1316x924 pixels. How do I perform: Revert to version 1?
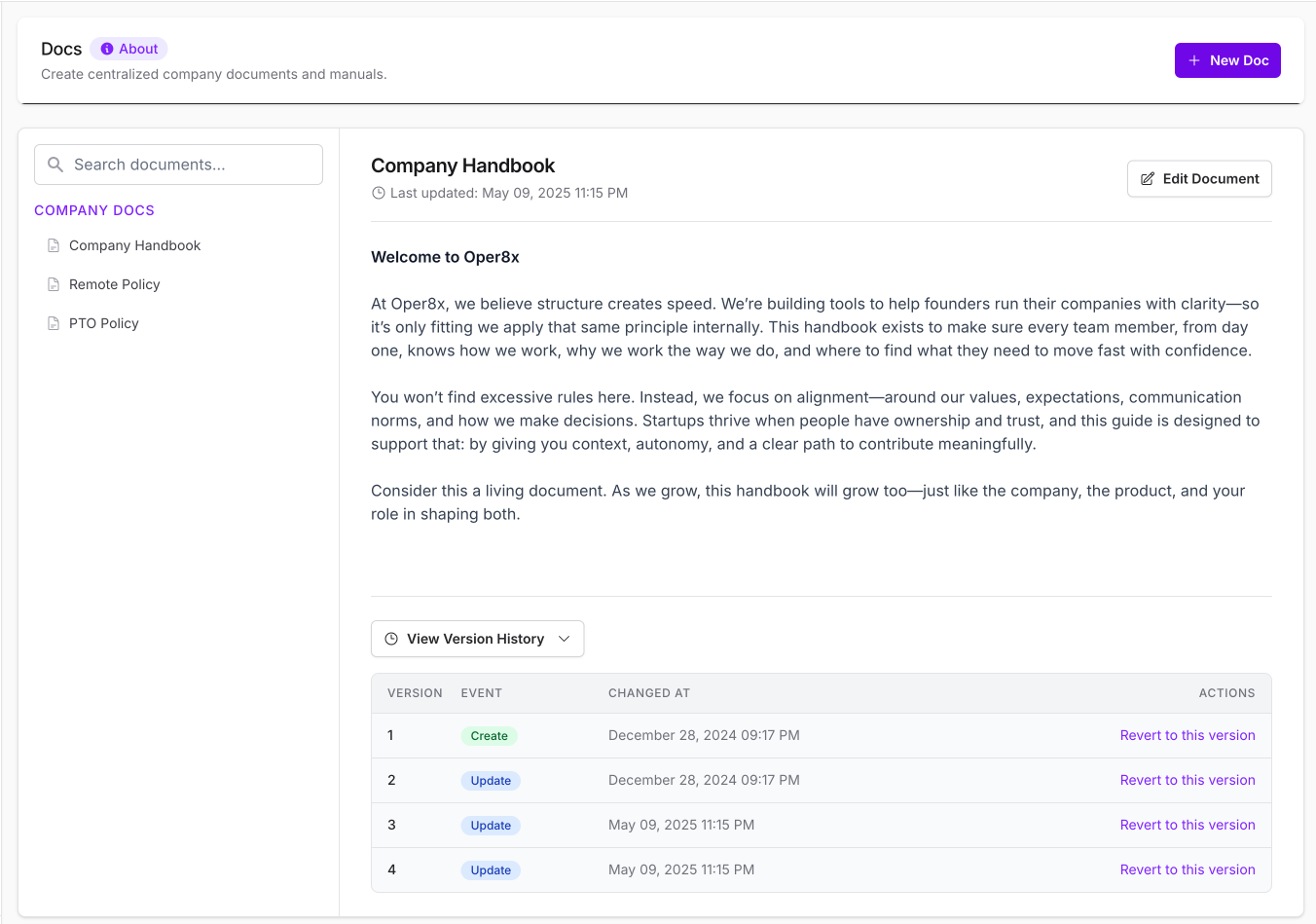tap(1188, 735)
